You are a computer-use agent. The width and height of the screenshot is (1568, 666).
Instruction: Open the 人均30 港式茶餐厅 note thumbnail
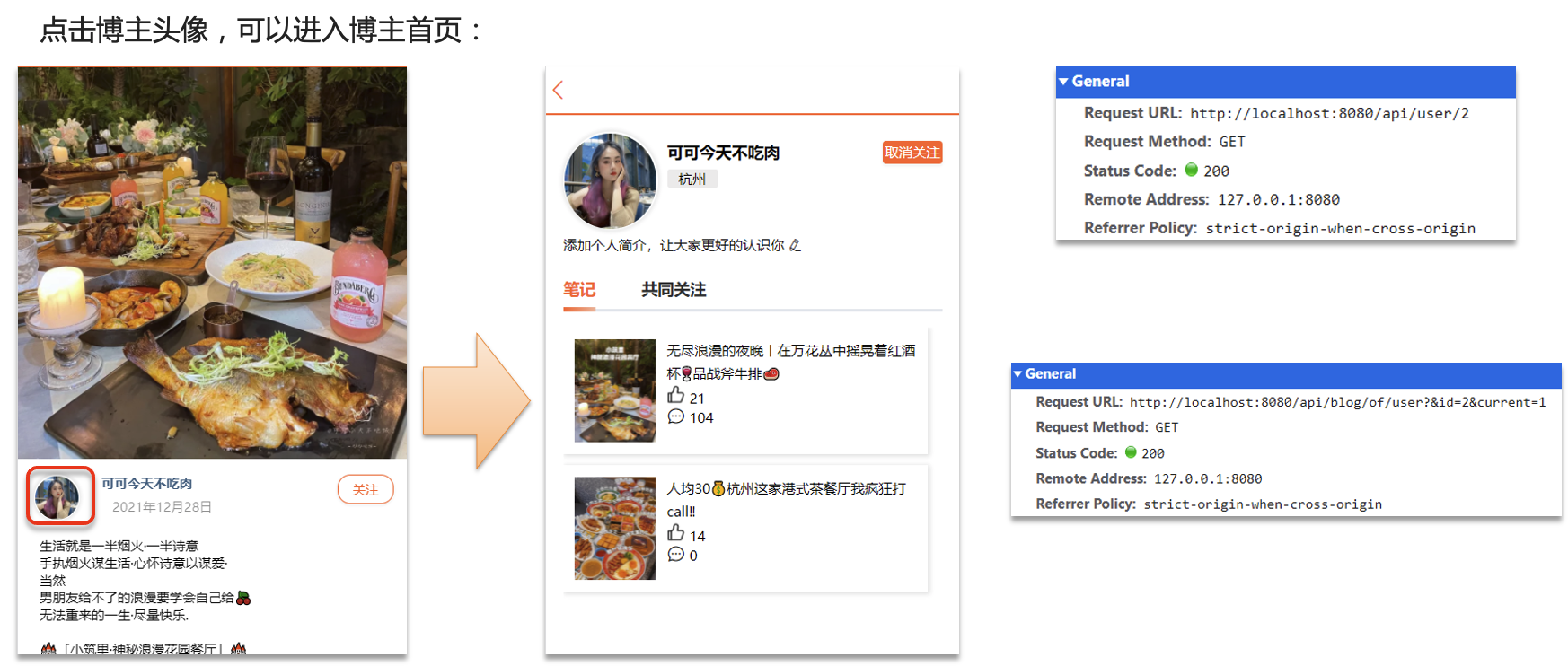615,528
